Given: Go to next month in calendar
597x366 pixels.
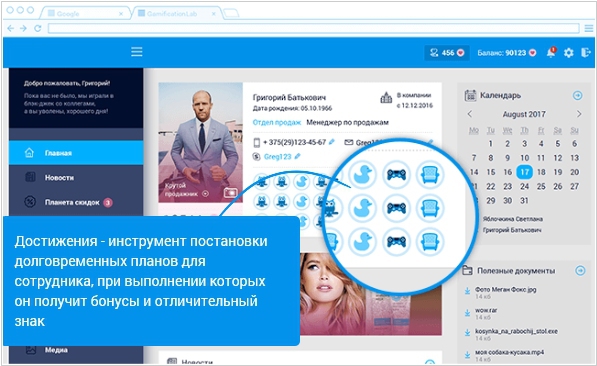Looking at the screenshot, I should pos(579,113).
